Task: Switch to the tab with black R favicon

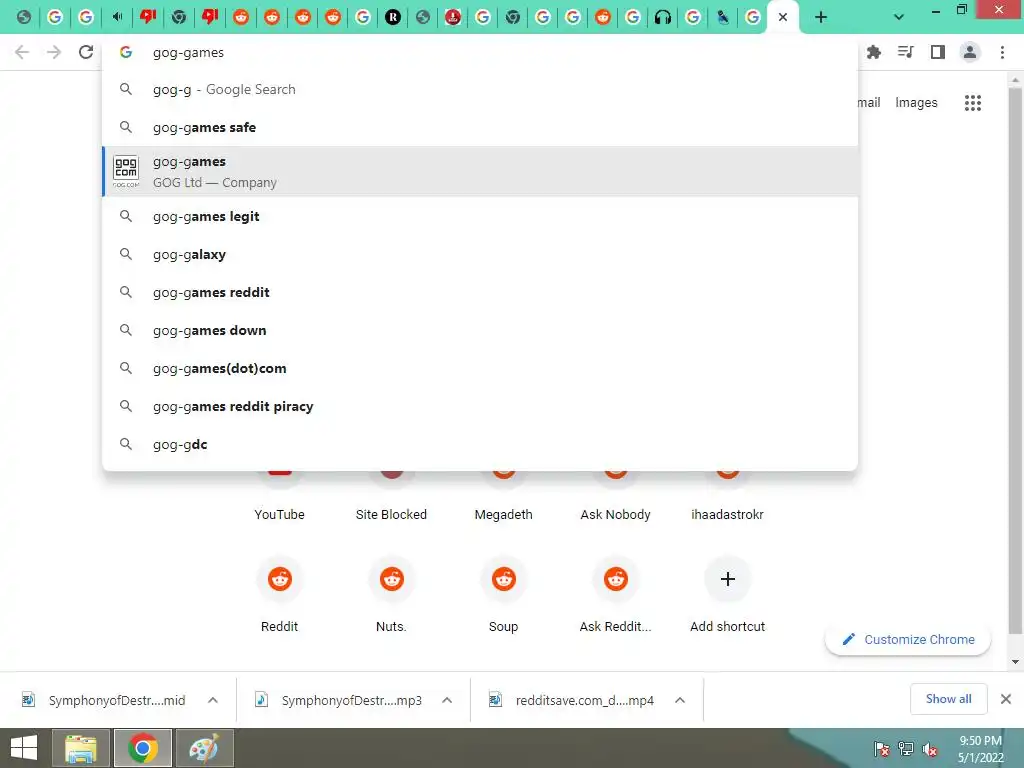Action: pyautogui.click(x=392, y=17)
